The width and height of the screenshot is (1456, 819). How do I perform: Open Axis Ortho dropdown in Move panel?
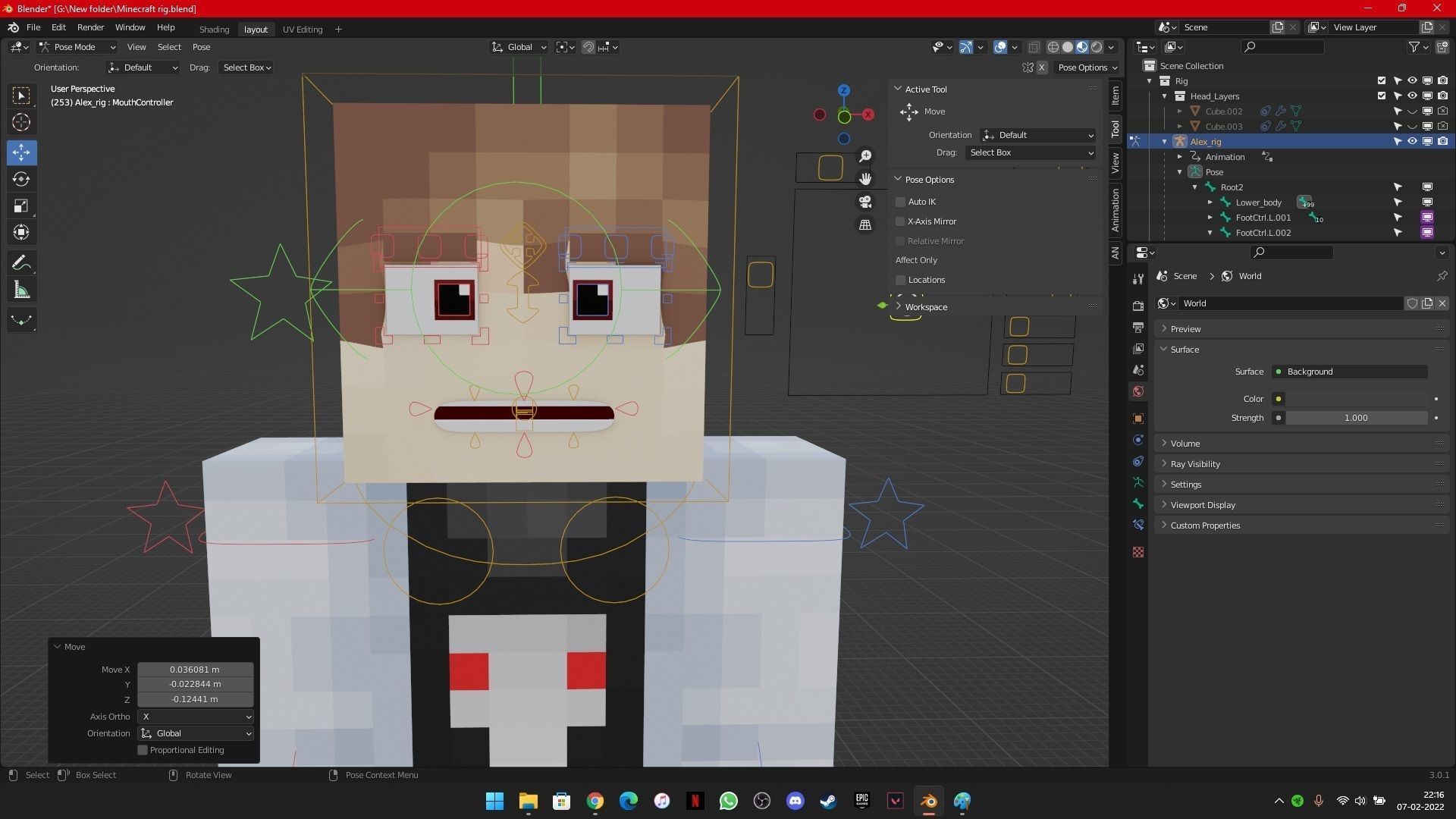tap(196, 717)
